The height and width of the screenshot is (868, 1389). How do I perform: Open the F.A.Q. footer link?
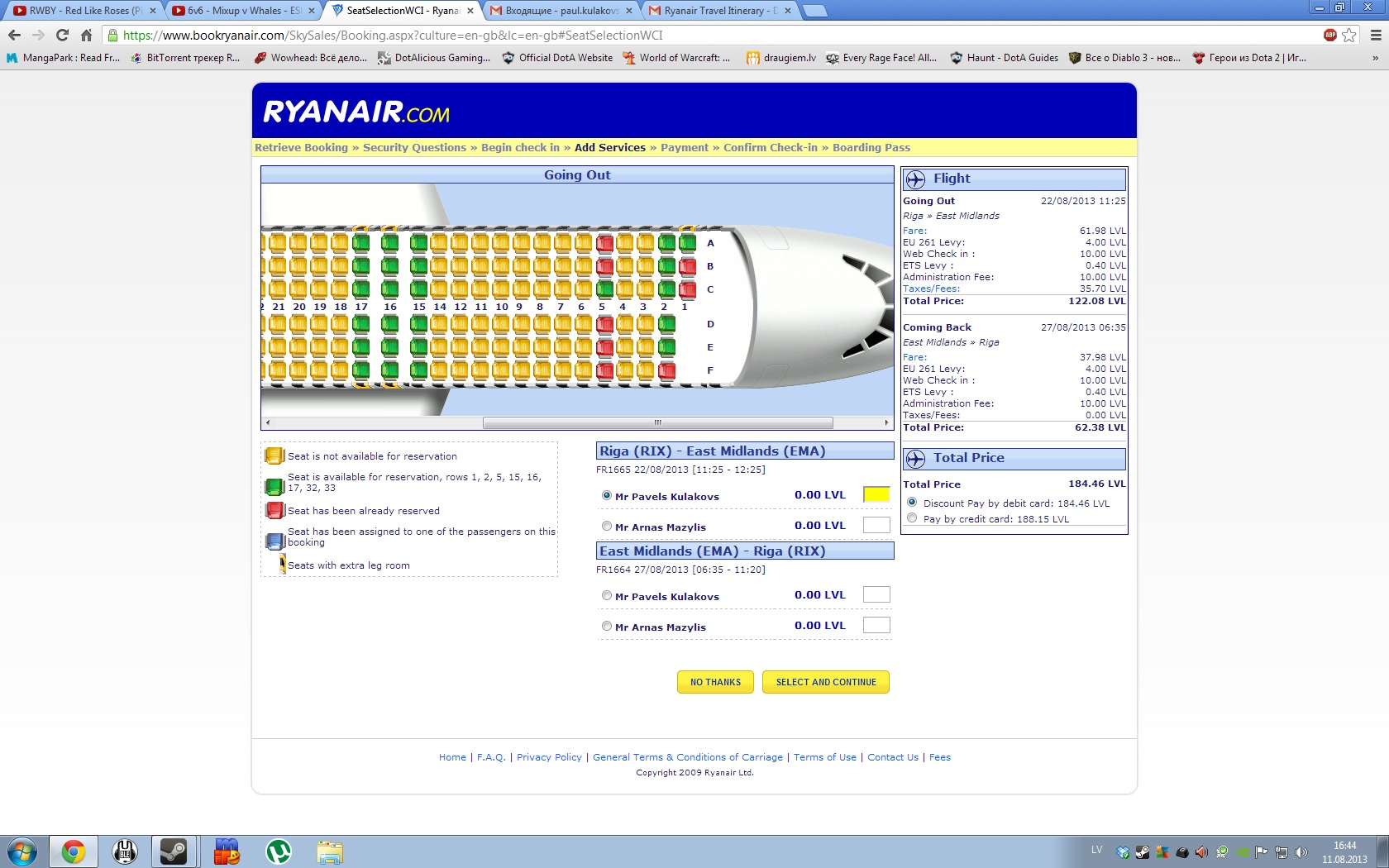(491, 757)
